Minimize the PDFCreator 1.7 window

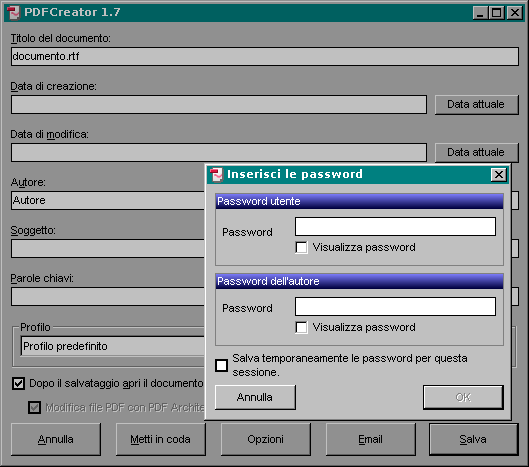click(x=480, y=13)
